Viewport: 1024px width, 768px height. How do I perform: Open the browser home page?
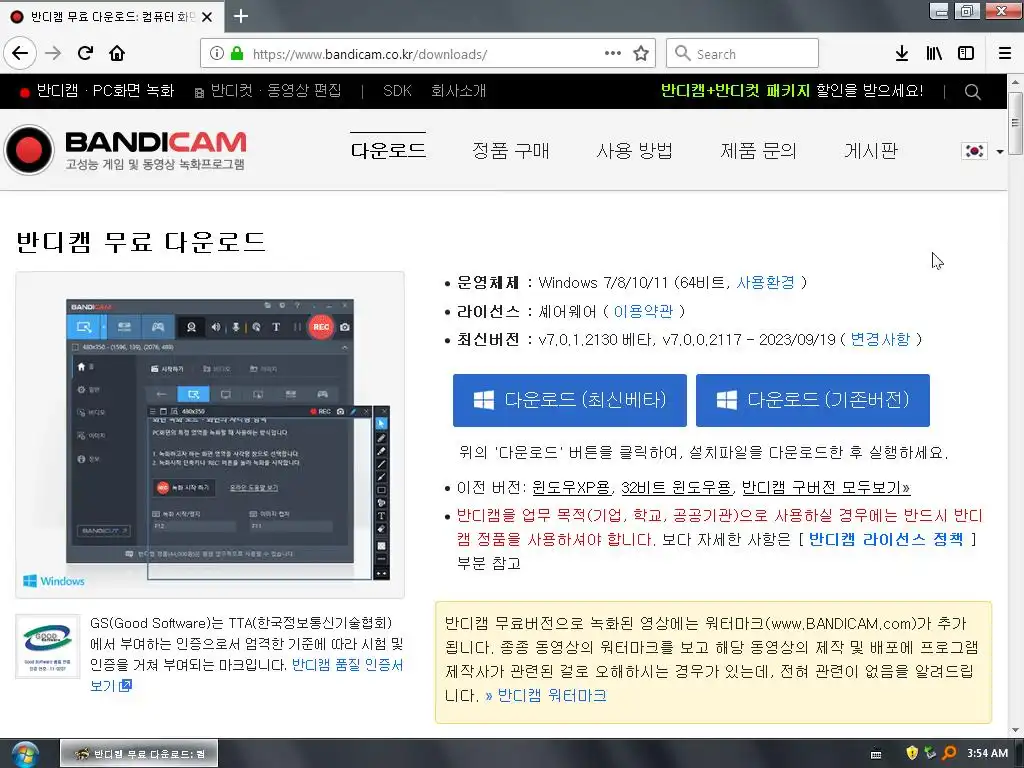coord(117,54)
